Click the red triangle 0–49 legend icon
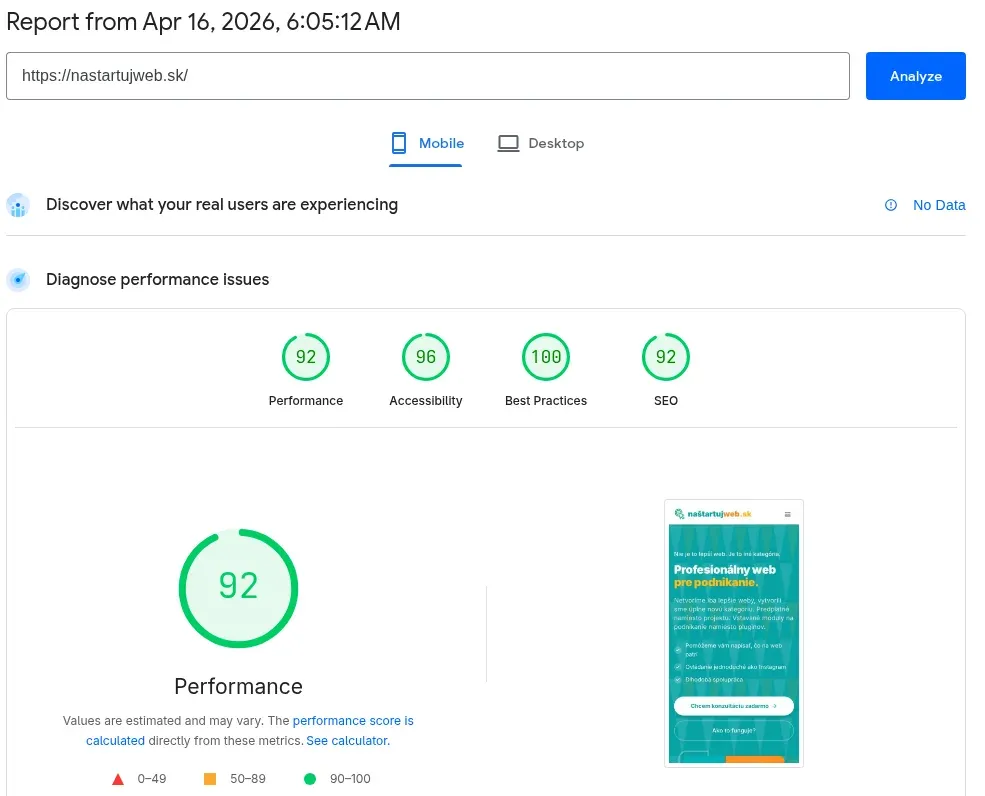 [117, 779]
